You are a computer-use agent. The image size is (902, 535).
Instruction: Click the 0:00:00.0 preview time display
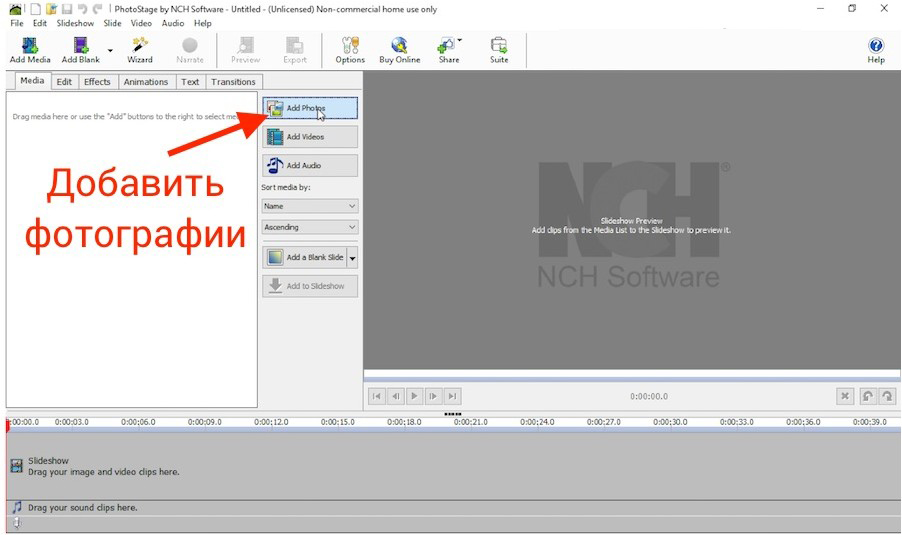(649, 396)
